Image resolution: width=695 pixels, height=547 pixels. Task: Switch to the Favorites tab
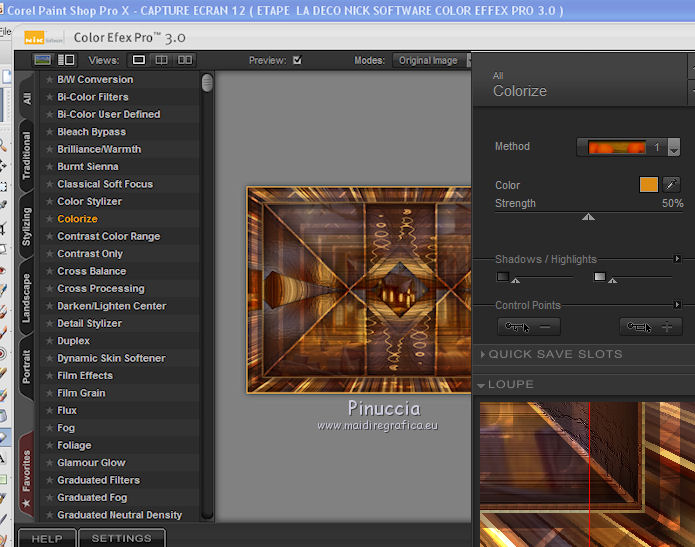tap(27, 473)
